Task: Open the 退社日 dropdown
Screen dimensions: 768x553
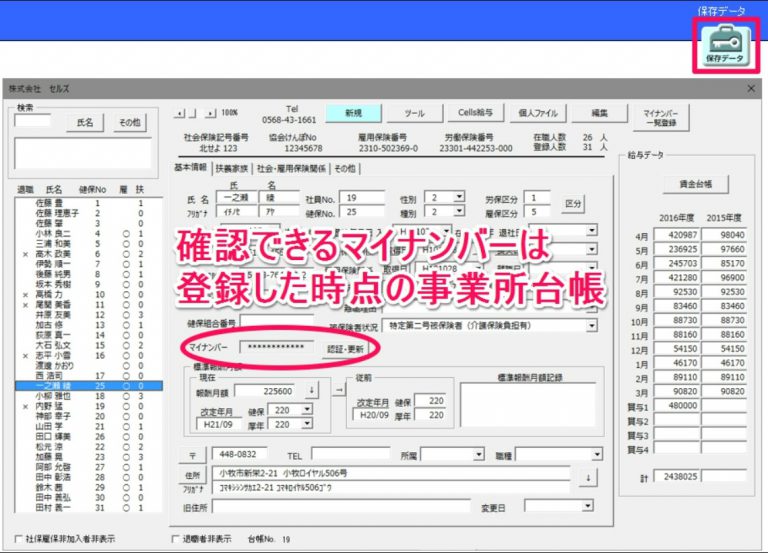Action: point(592,230)
